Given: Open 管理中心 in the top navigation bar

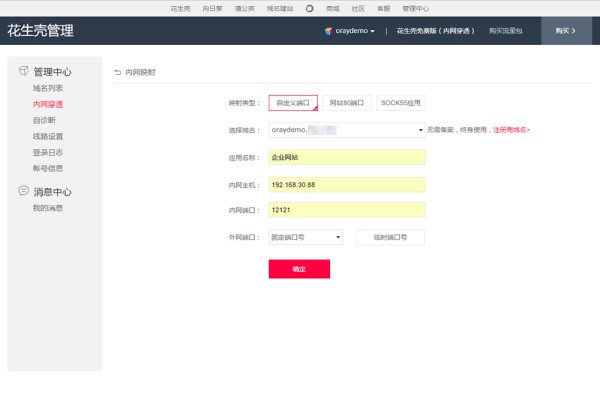Looking at the screenshot, I should click(416, 8).
